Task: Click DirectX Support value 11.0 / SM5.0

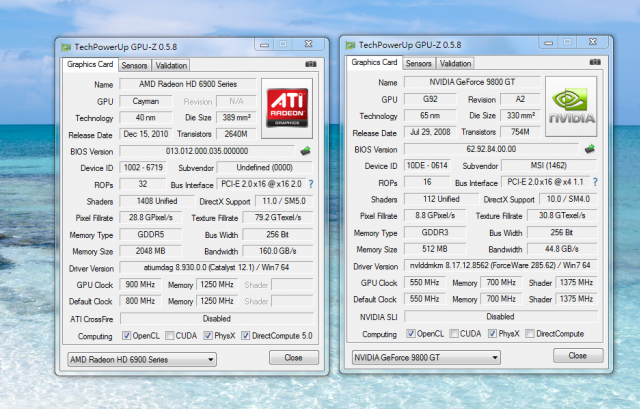Action: point(284,201)
